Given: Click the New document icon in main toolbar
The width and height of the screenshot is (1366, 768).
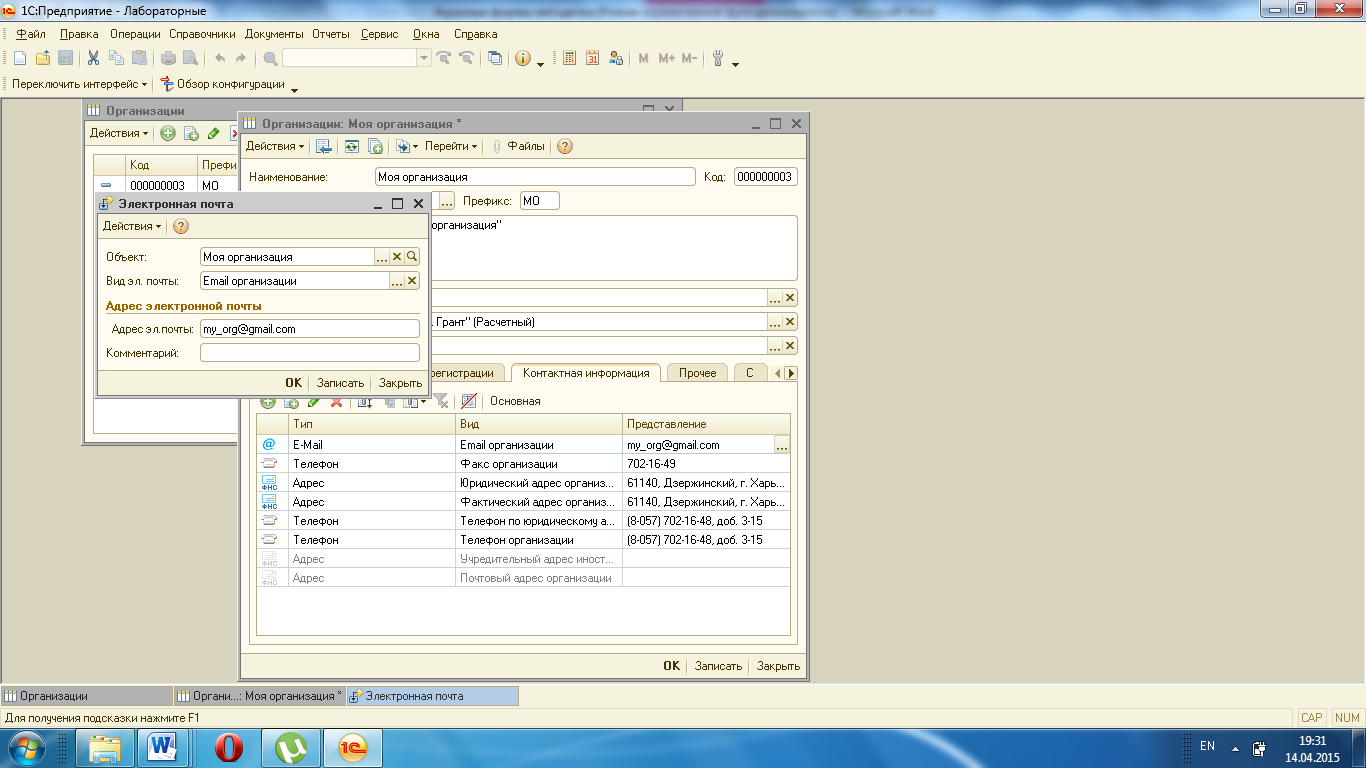Looking at the screenshot, I should pos(19,58).
